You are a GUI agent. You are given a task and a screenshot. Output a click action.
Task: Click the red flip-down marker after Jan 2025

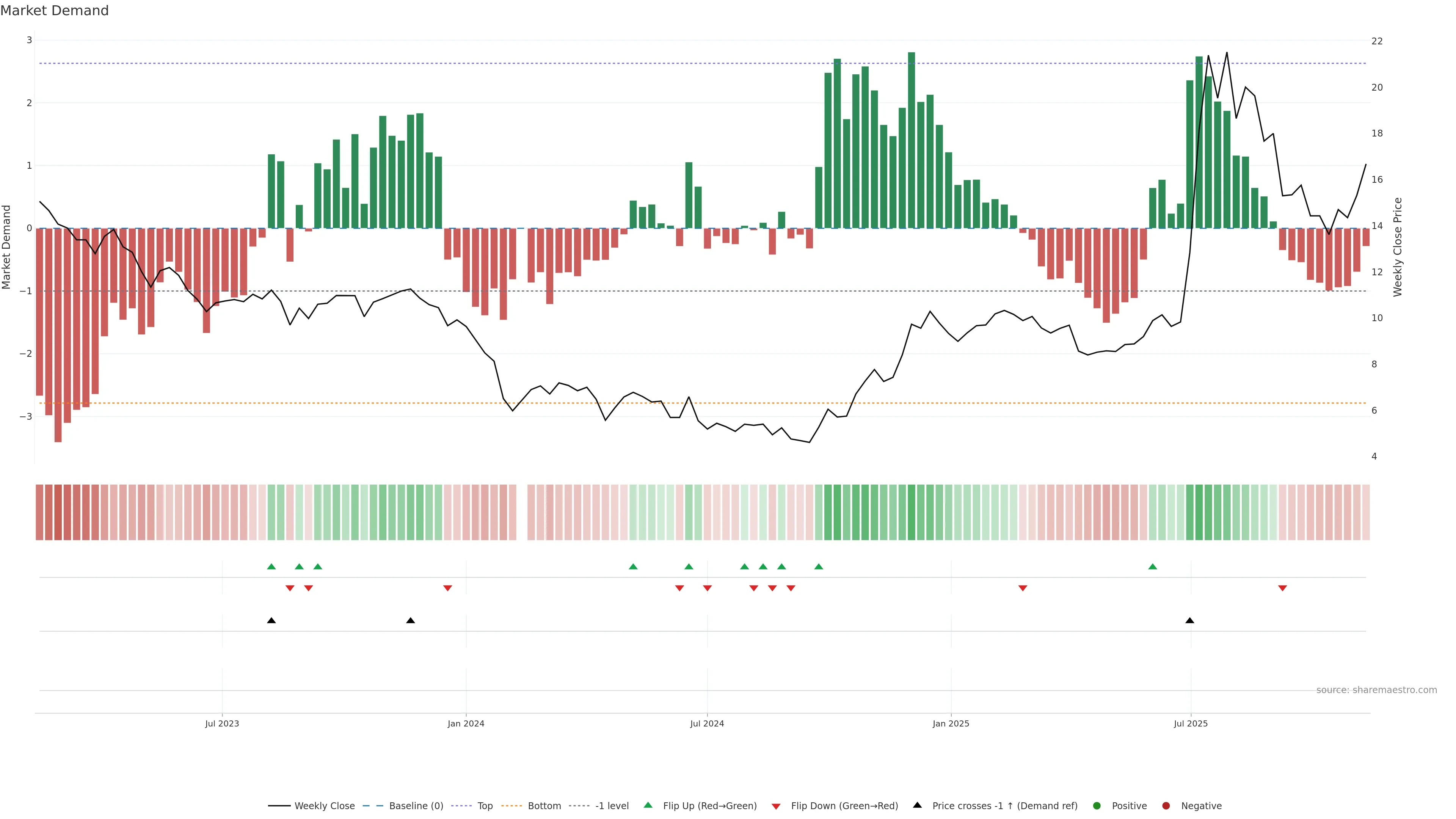tap(1023, 588)
